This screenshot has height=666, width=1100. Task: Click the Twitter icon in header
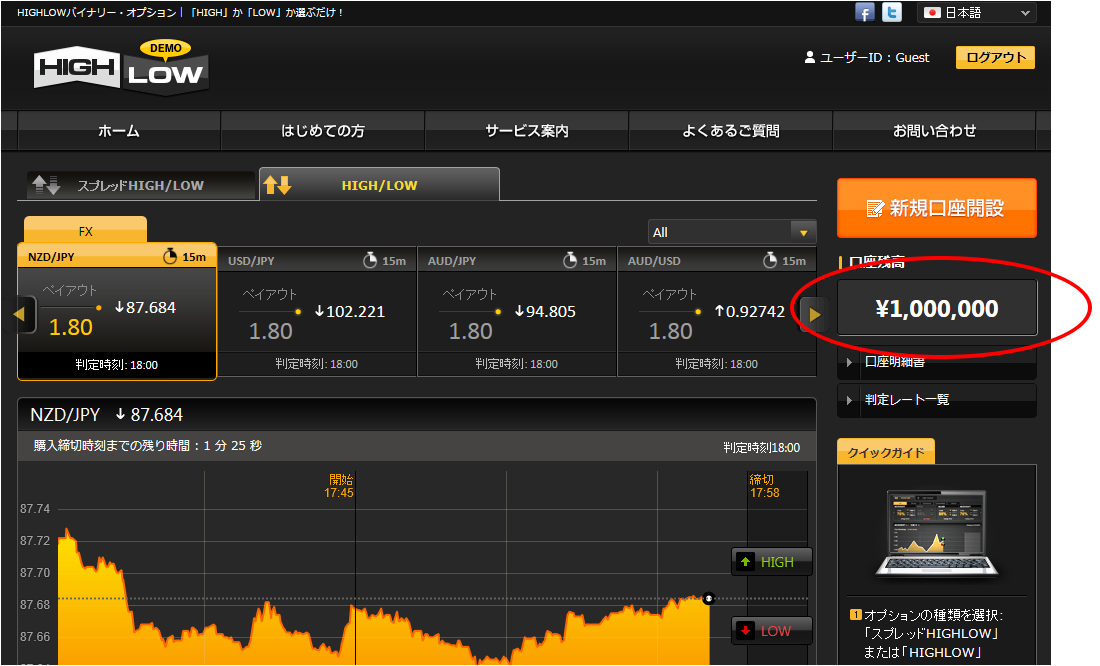point(891,13)
